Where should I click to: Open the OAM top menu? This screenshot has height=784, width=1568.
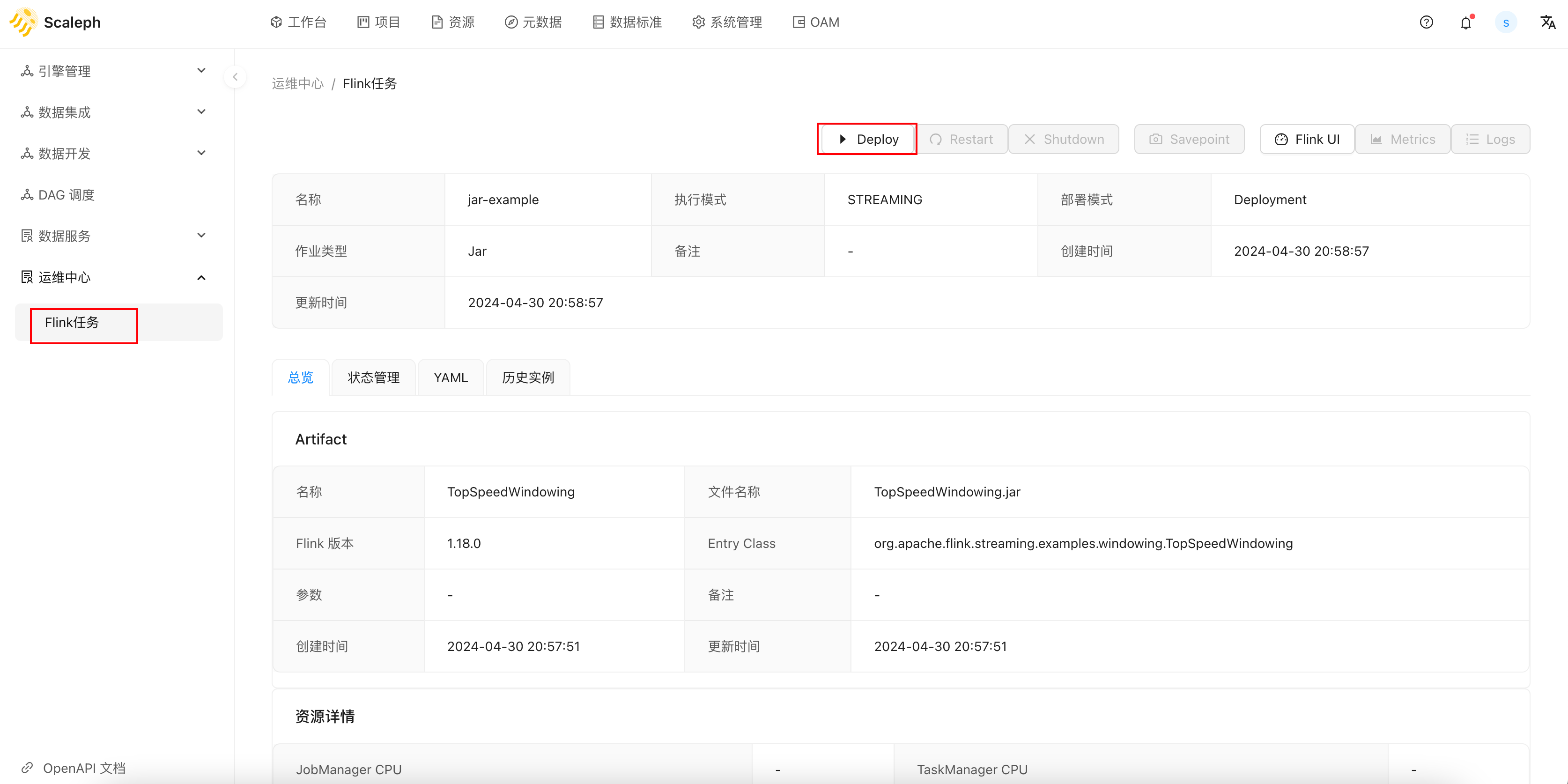[x=816, y=22]
